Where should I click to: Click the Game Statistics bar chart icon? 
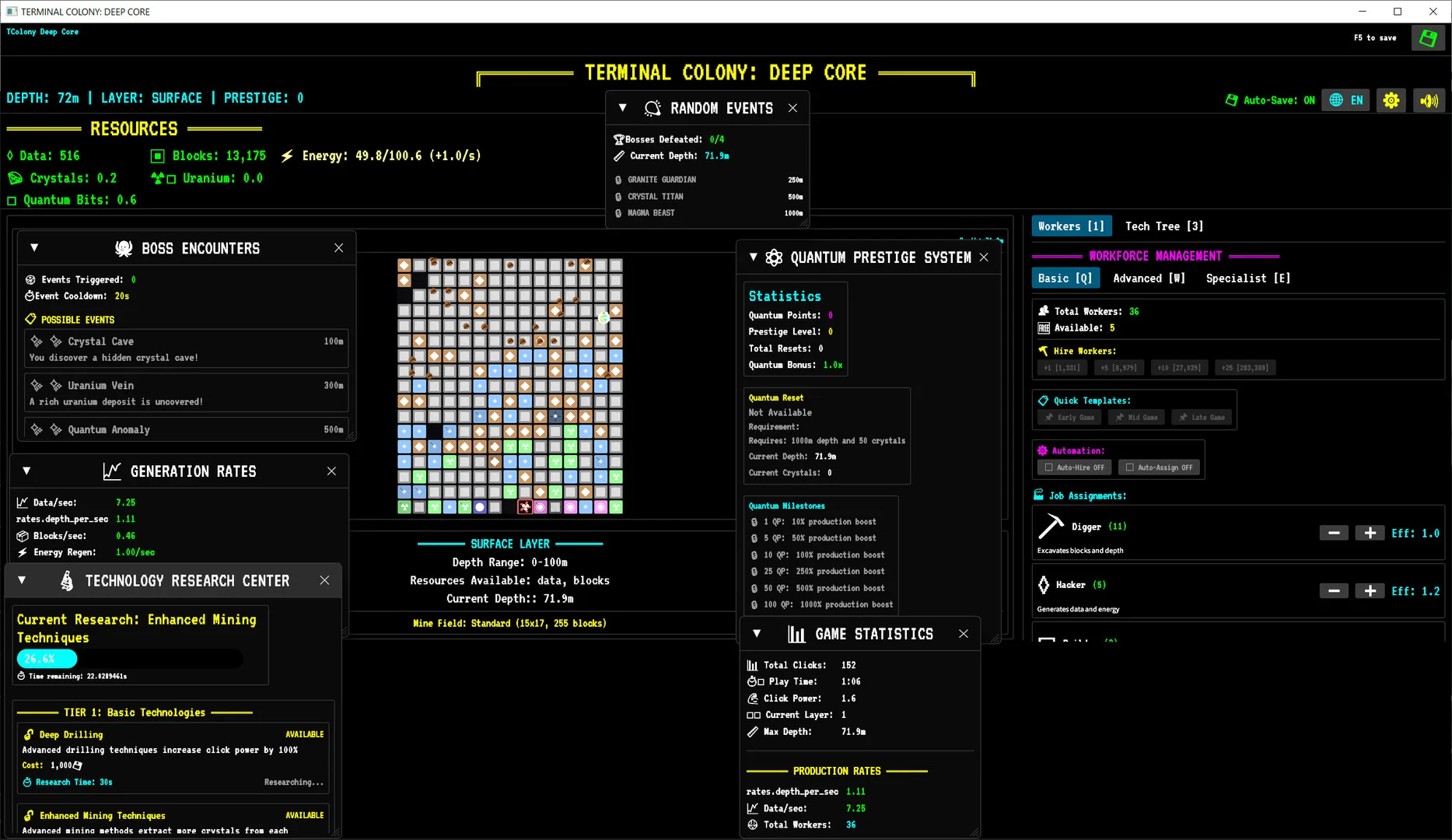(796, 634)
